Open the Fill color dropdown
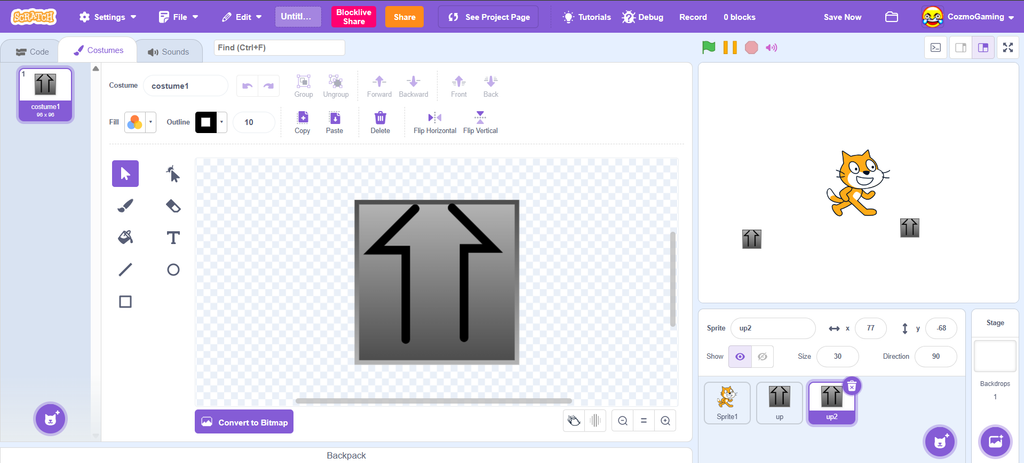Viewport: 1024px width, 463px height. (x=140, y=122)
